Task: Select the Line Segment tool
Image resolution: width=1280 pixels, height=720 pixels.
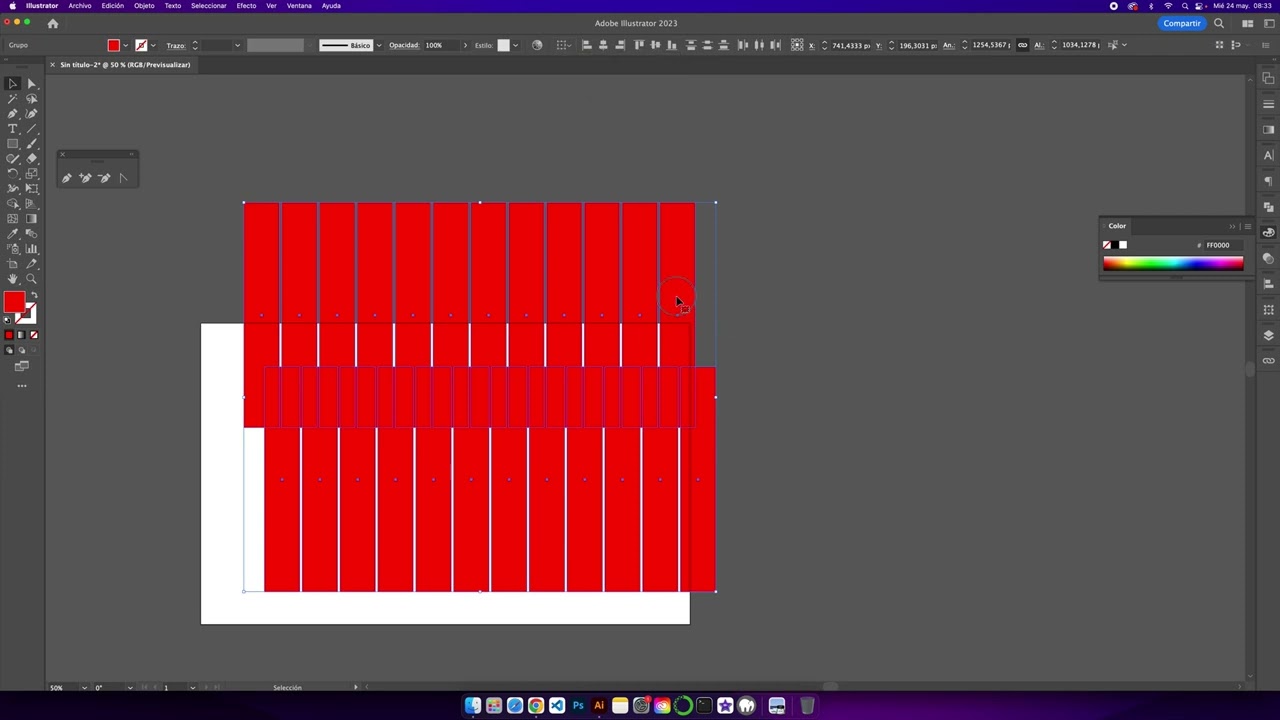Action: click(x=31, y=129)
